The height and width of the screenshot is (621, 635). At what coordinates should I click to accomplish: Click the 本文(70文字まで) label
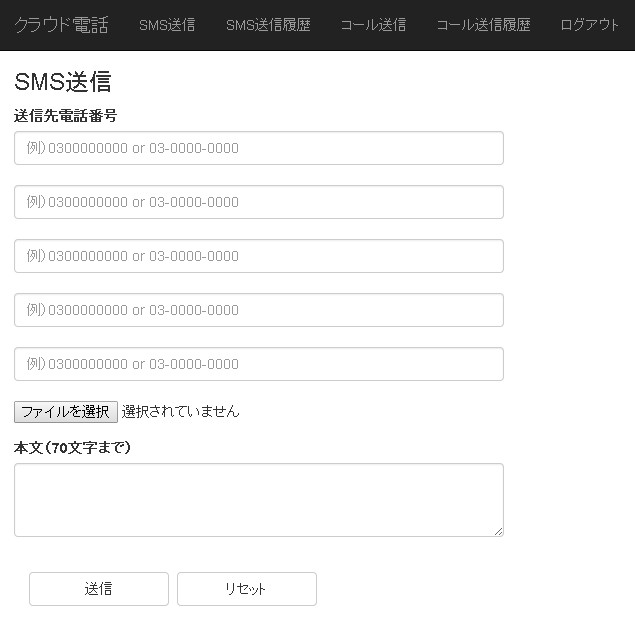pos(72,448)
